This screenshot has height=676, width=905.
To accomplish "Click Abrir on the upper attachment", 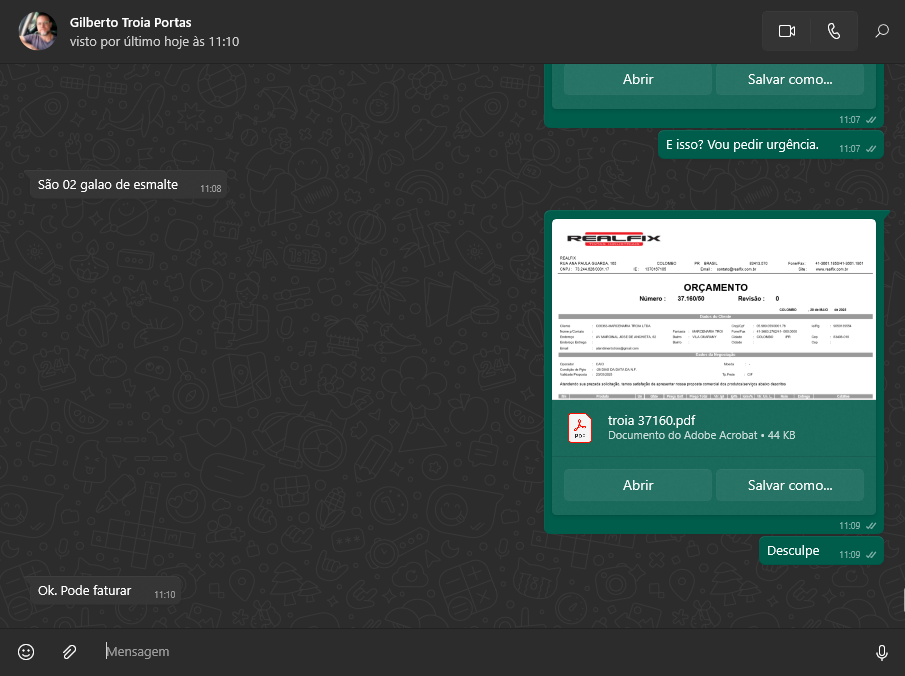I will tap(638, 80).
